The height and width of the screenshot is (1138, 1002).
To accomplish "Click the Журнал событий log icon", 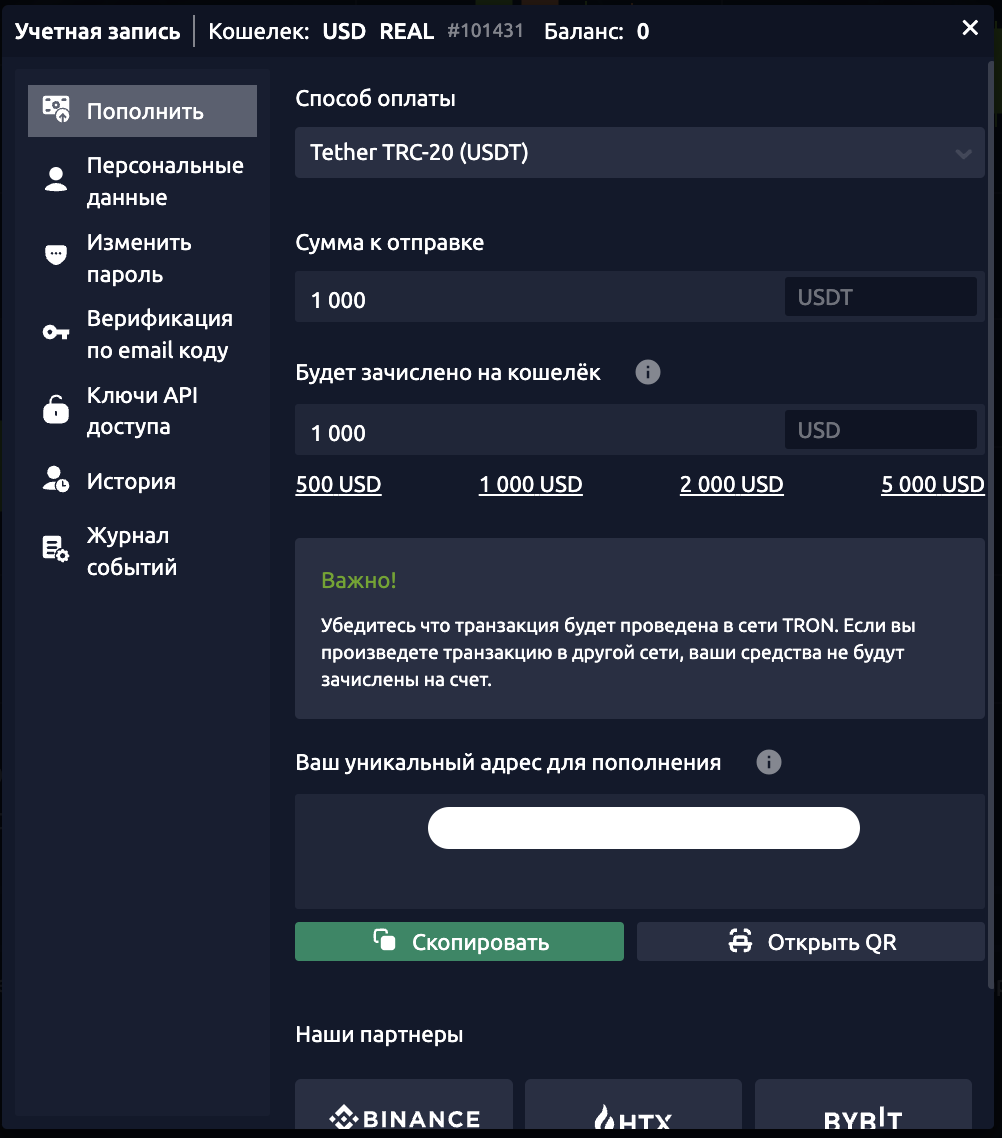I will click(x=56, y=549).
